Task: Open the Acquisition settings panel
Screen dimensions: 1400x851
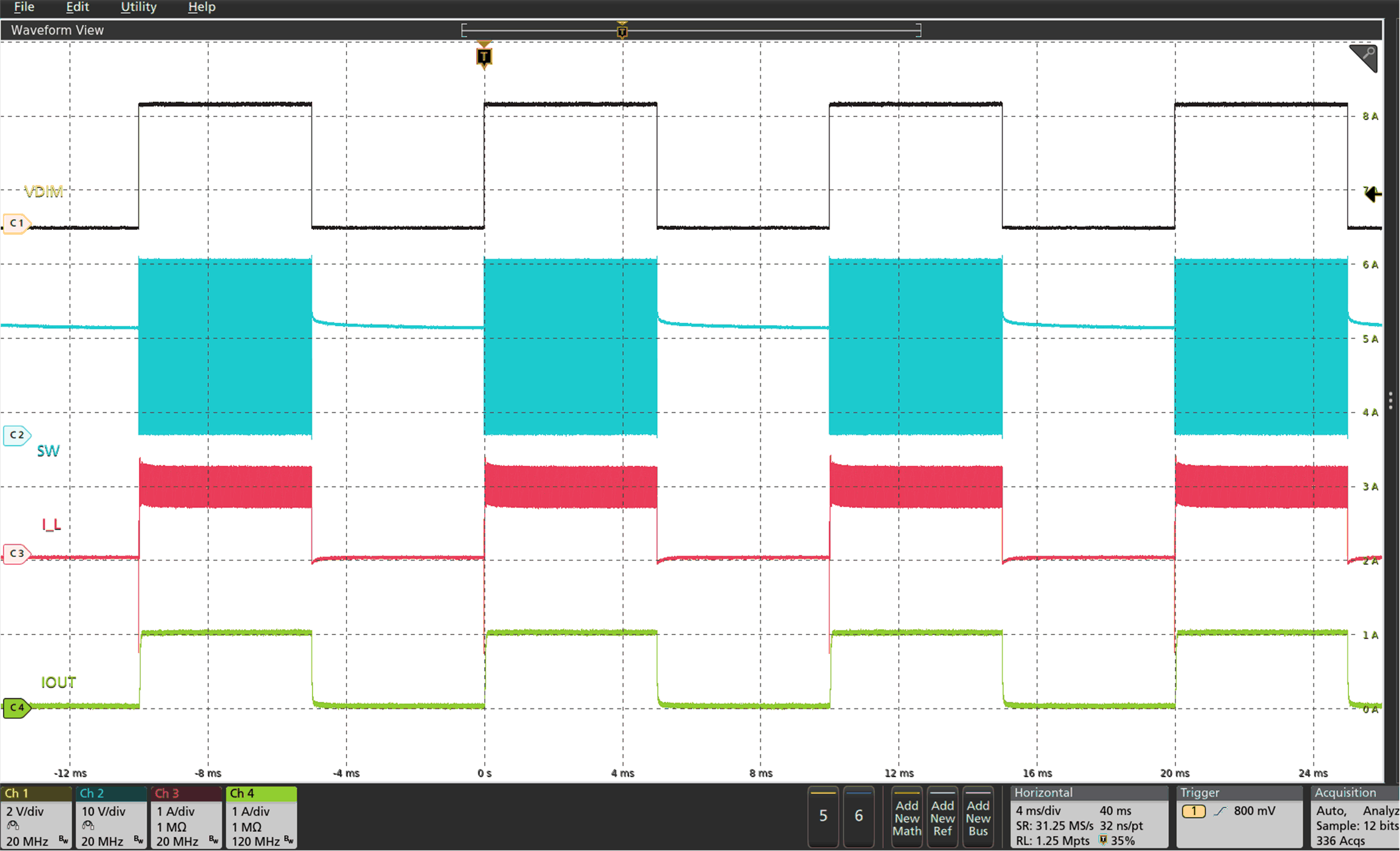Action: 1345,793
